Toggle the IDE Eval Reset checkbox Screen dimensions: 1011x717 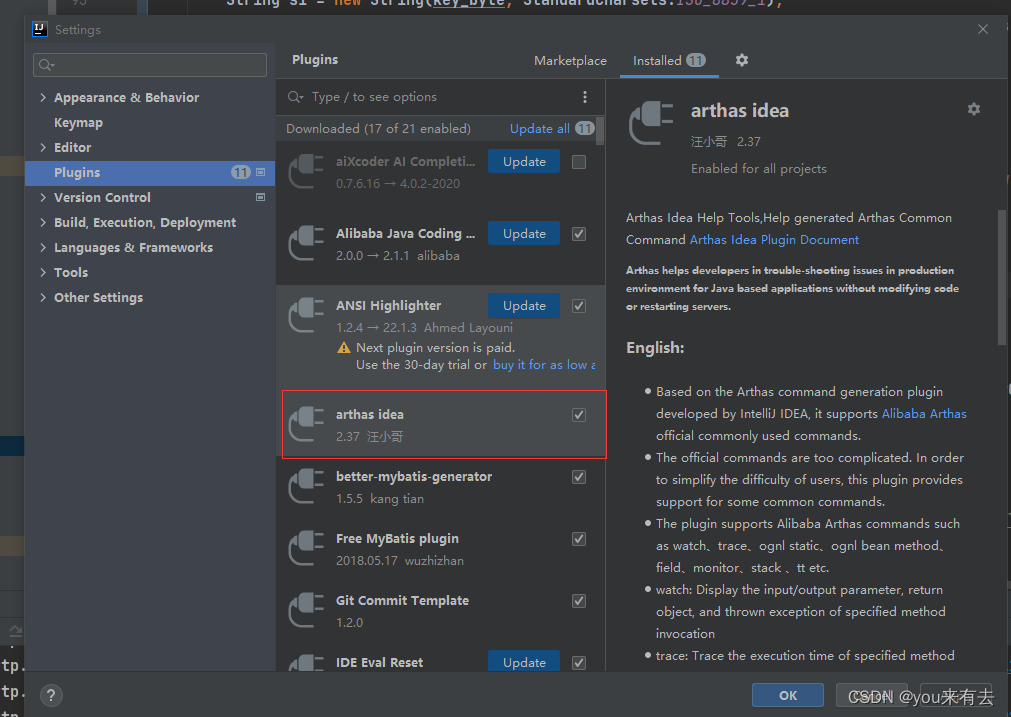tap(579, 663)
